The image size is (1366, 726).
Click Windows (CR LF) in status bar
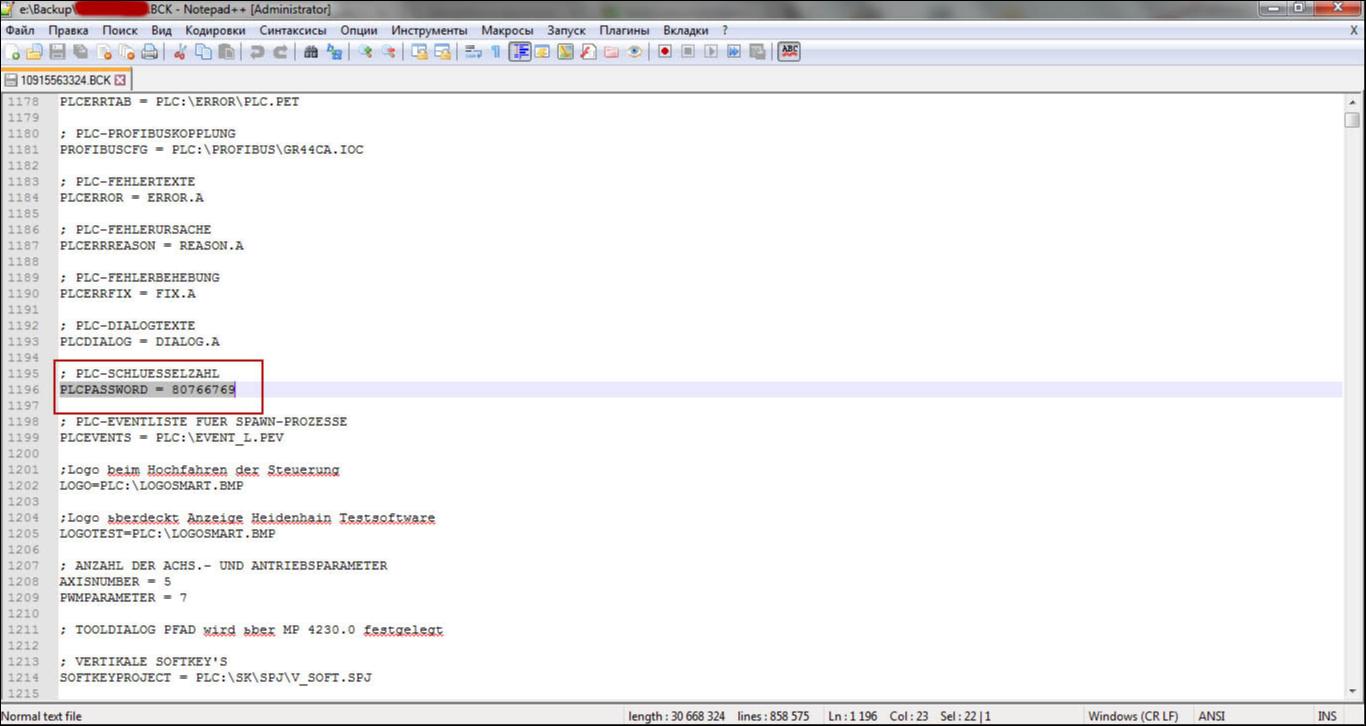point(1133,716)
